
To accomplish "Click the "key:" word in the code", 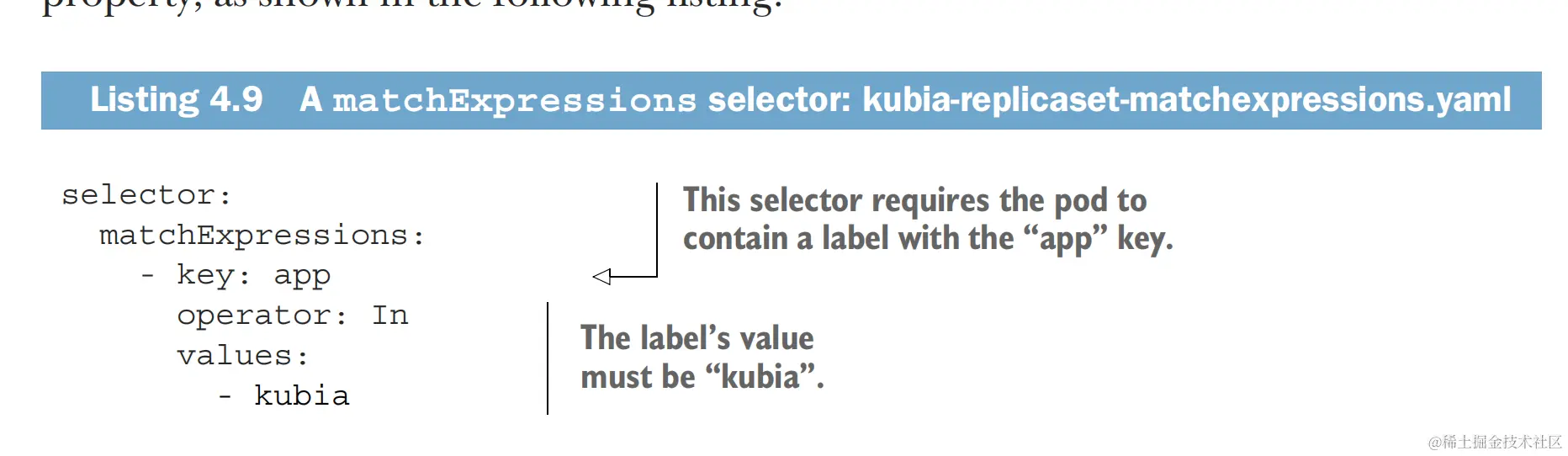I will 213,275.
